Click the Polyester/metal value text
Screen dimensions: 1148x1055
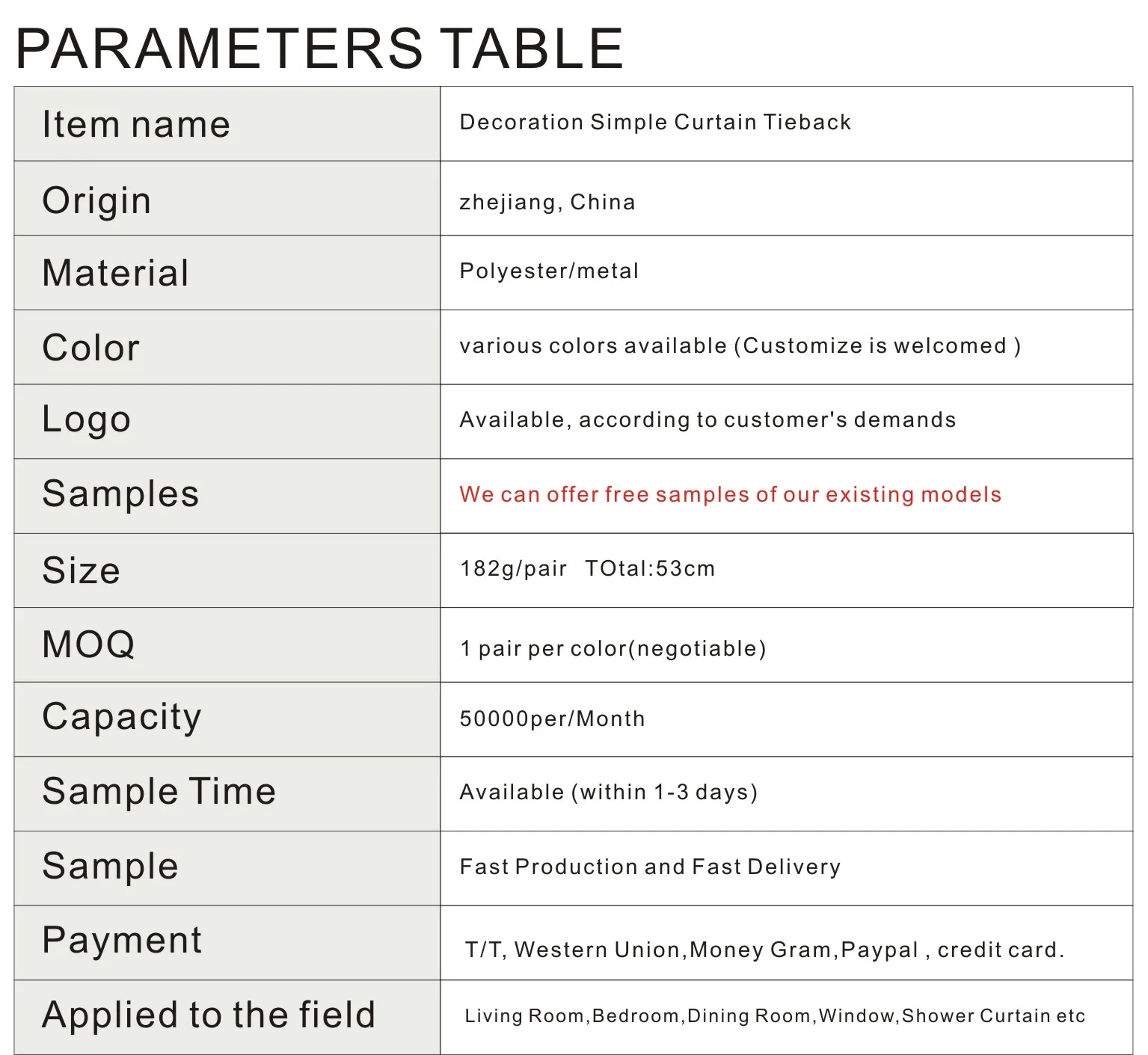click(549, 271)
